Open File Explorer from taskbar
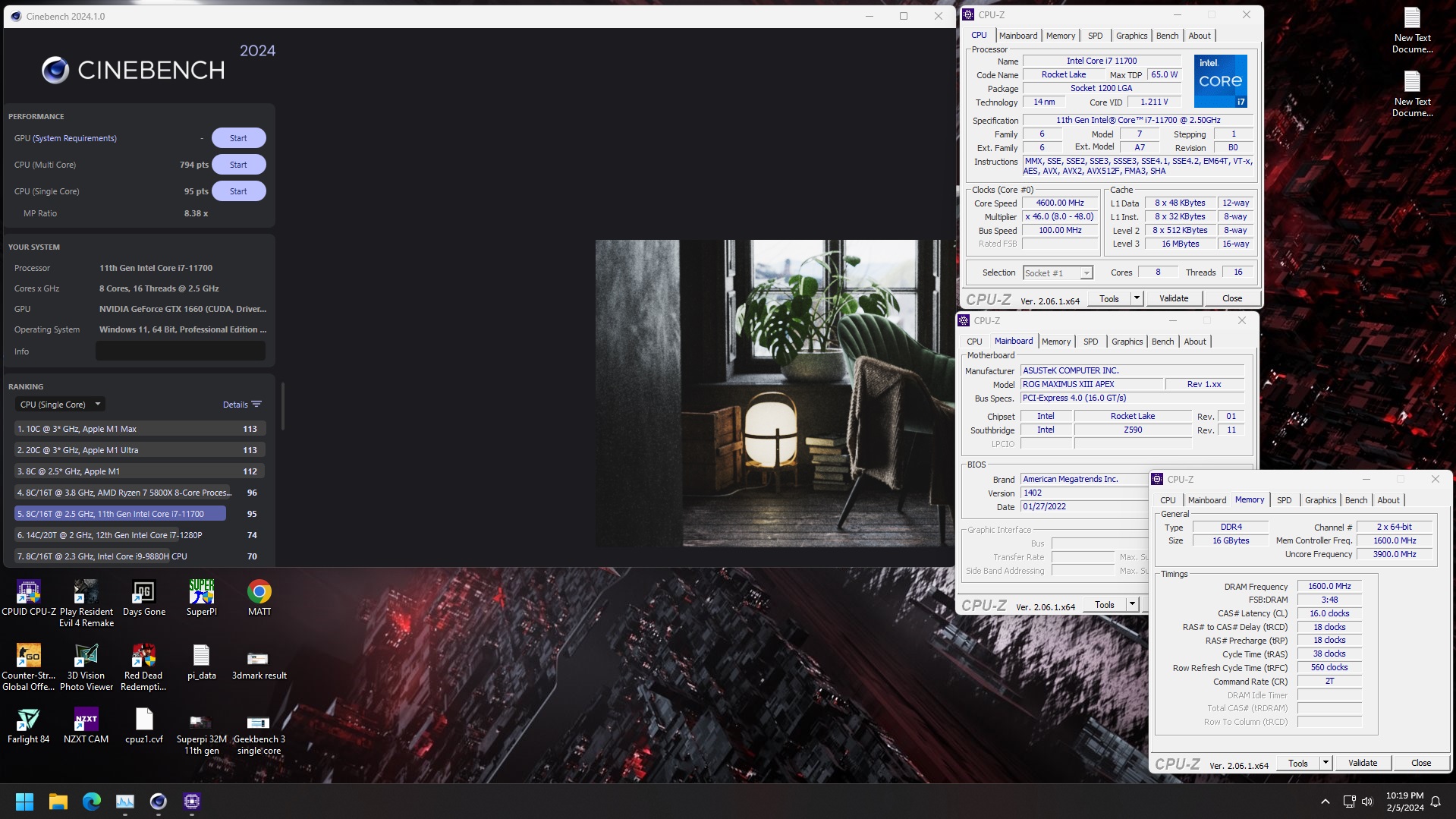This screenshot has width=1456, height=819. point(58,802)
